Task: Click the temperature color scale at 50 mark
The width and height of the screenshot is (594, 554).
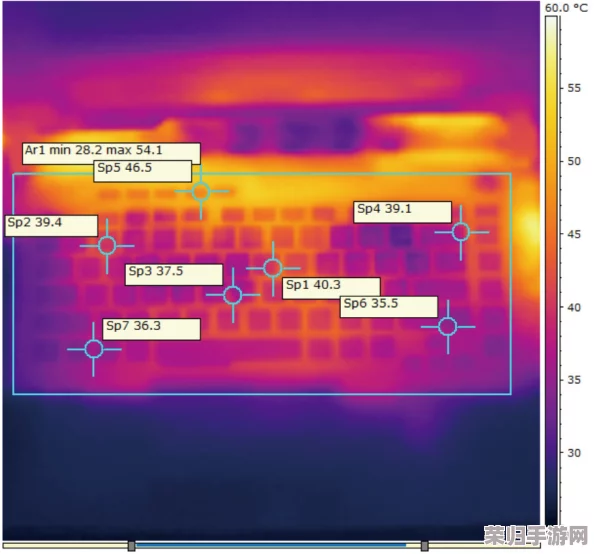Action: click(552, 161)
